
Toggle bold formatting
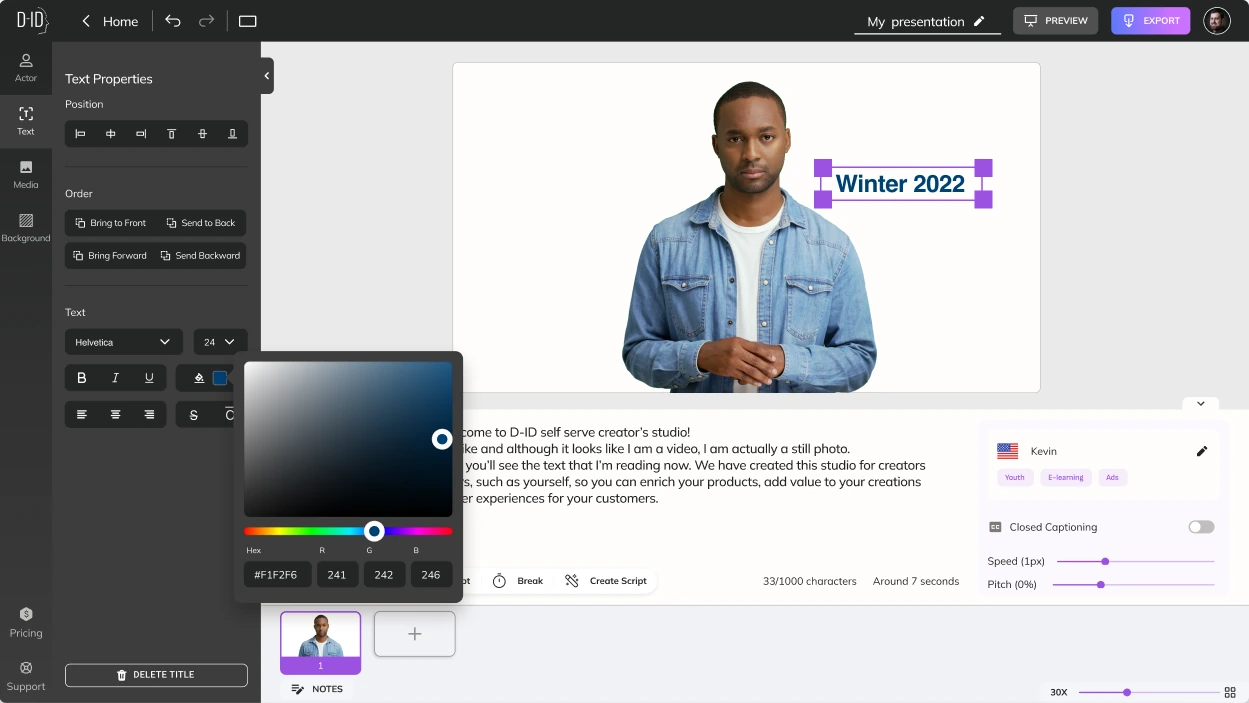tap(82, 378)
